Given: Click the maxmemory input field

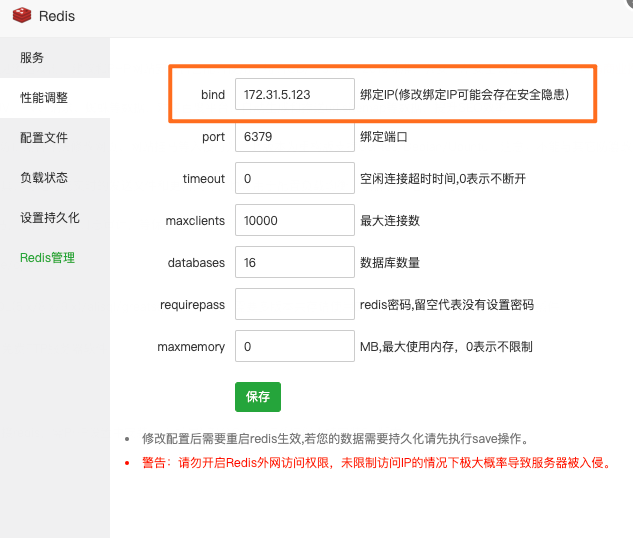Looking at the screenshot, I should click(x=295, y=346).
